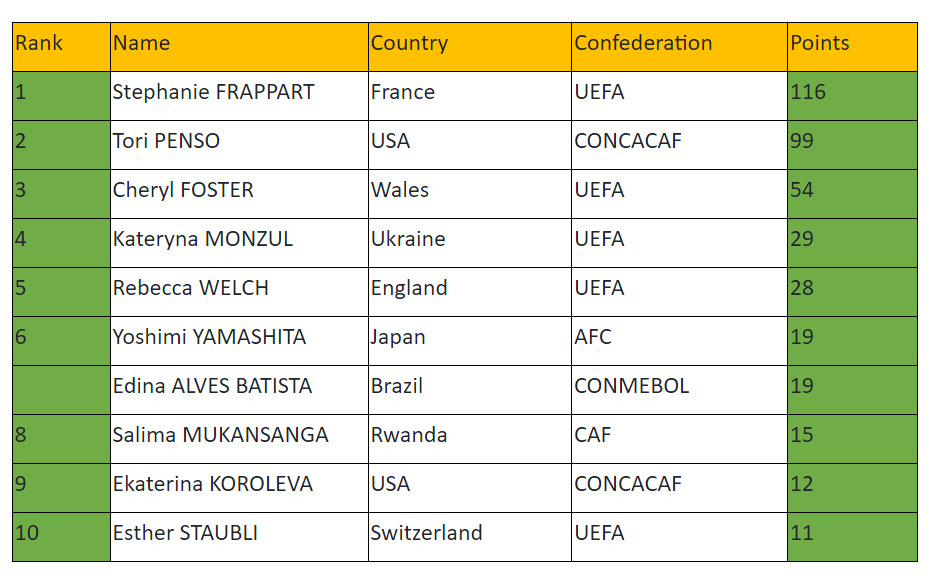Image resolution: width=952 pixels, height=582 pixels.
Task: Select the Edina ALVES BATISTA cell
Action: click(238, 388)
